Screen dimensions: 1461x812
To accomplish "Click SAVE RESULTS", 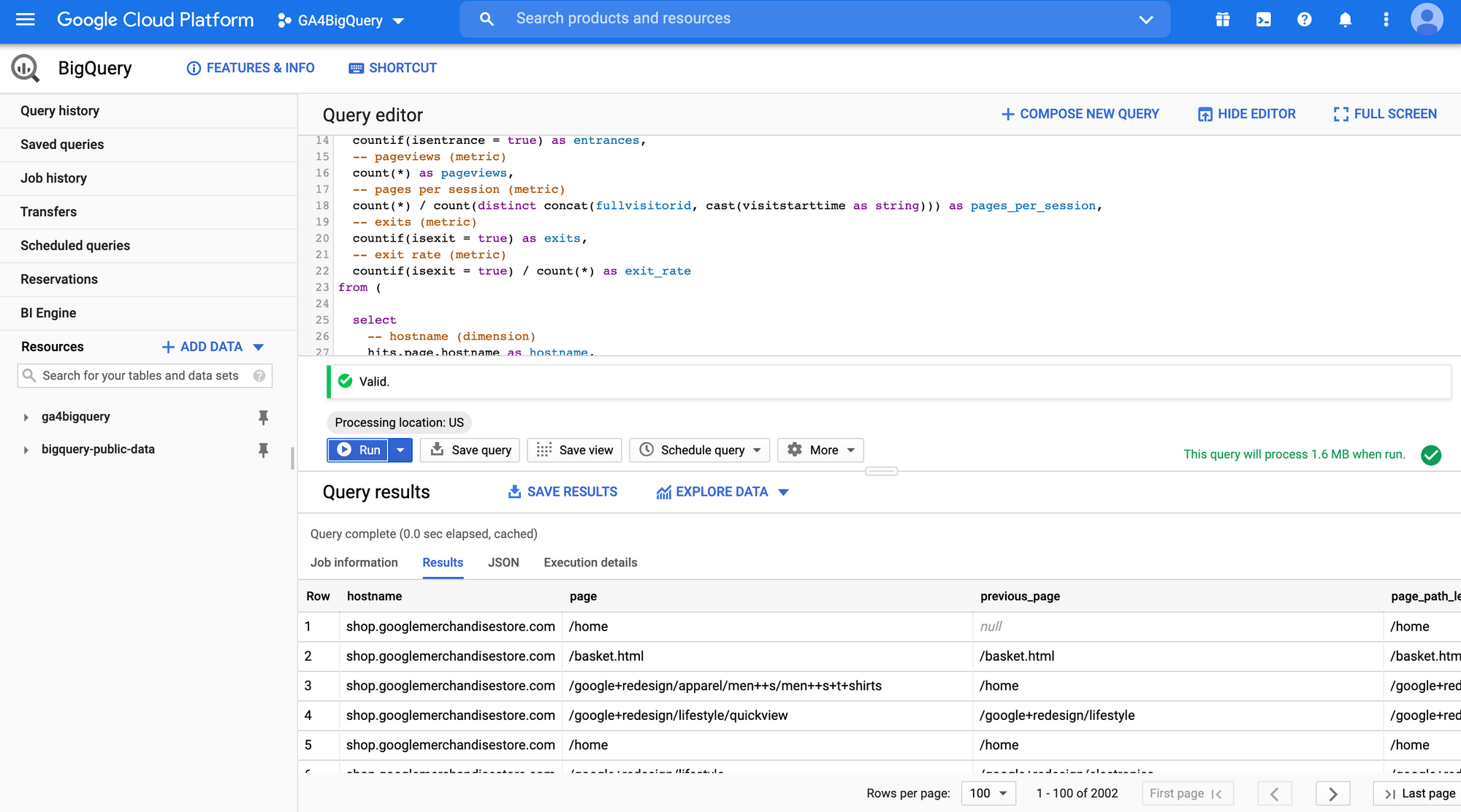I will tap(562, 492).
